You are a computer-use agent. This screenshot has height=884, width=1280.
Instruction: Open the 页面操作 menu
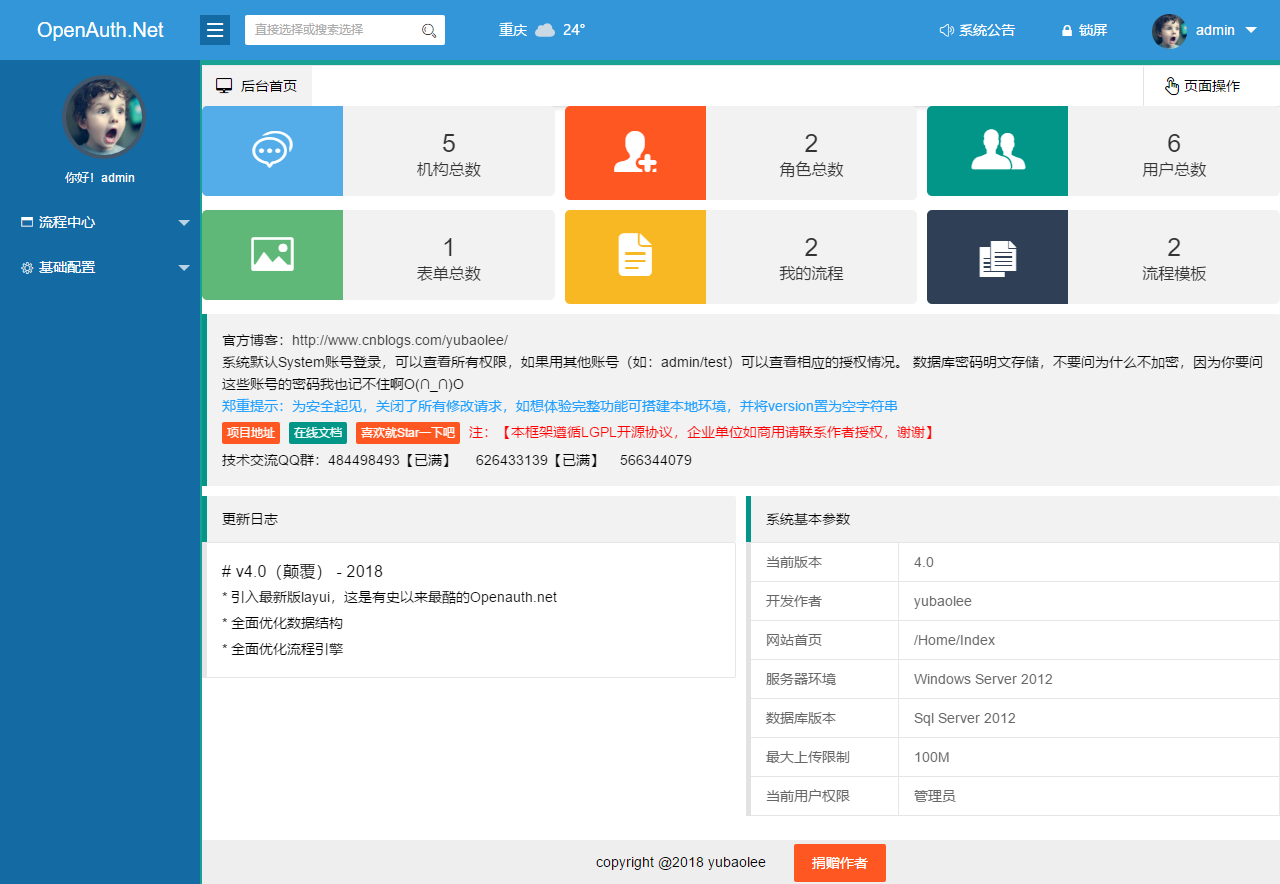tap(1211, 86)
